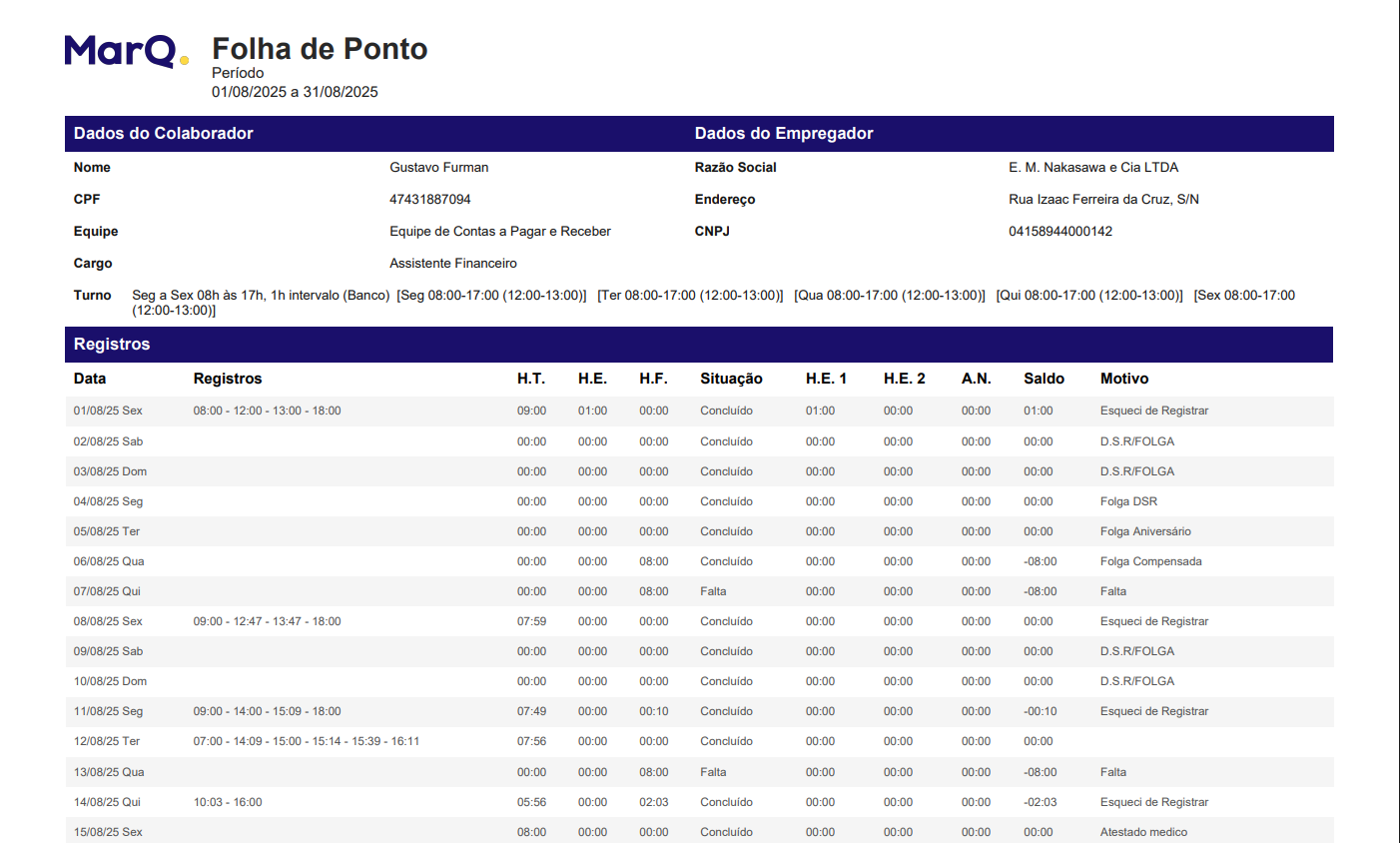Select the 01/08/25 Sex date row

pyautogui.click(x=108, y=412)
